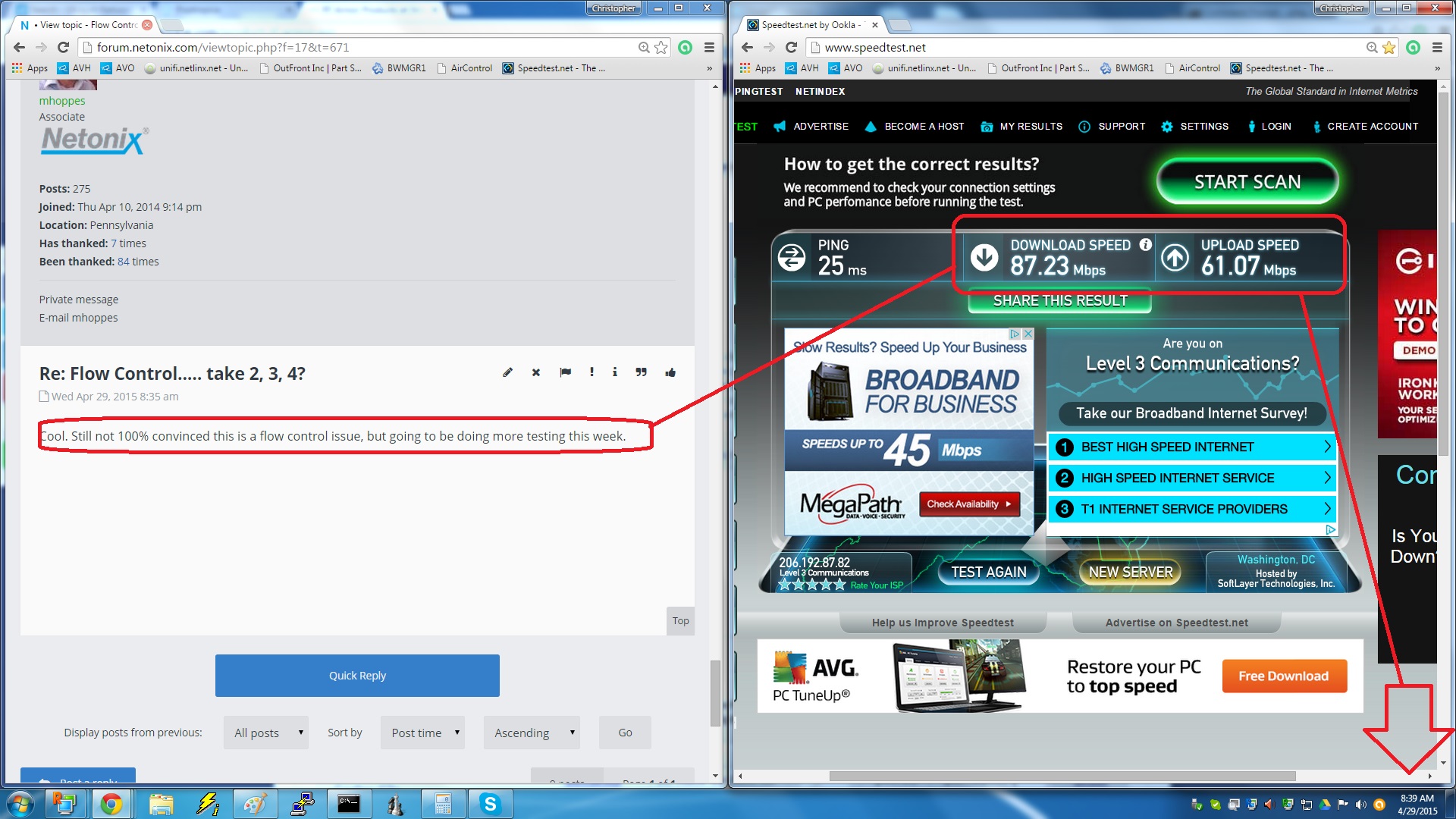Open the Post time sort dropdown
The image size is (1456, 819).
tap(423, 733)
